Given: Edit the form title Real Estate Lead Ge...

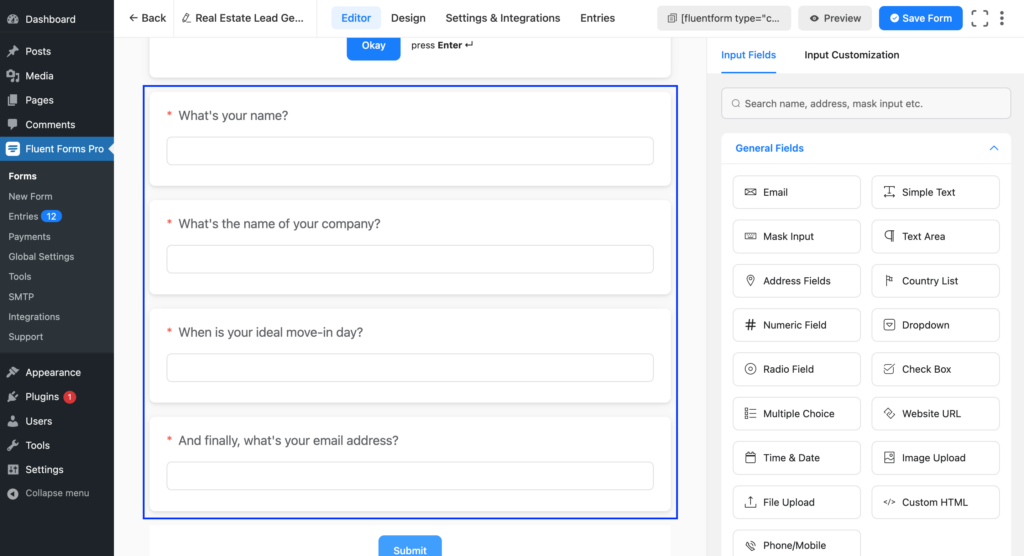Looking at the screenshot, I should tap(243, 18).
